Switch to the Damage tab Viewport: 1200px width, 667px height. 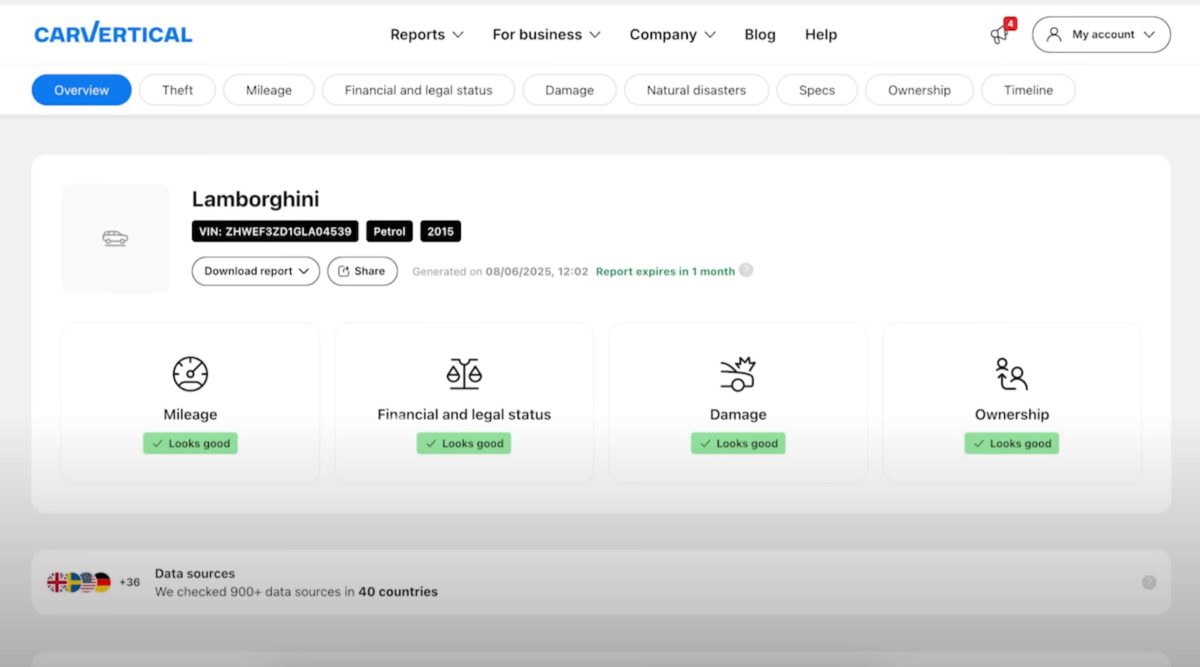pyautogui.click(x=570, y=90)
